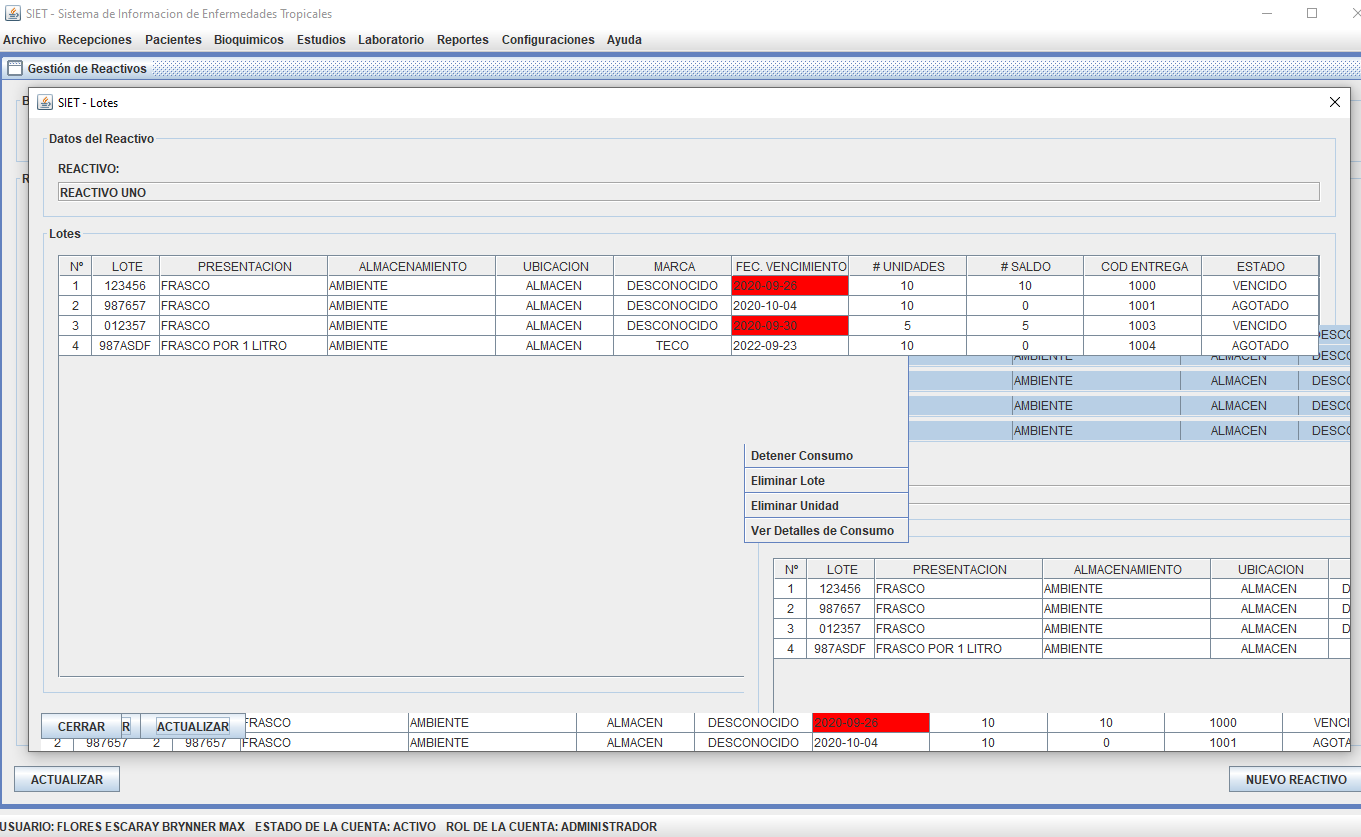Open the Bioquimicos menu
1361x837 pixels.
point(249,40)
